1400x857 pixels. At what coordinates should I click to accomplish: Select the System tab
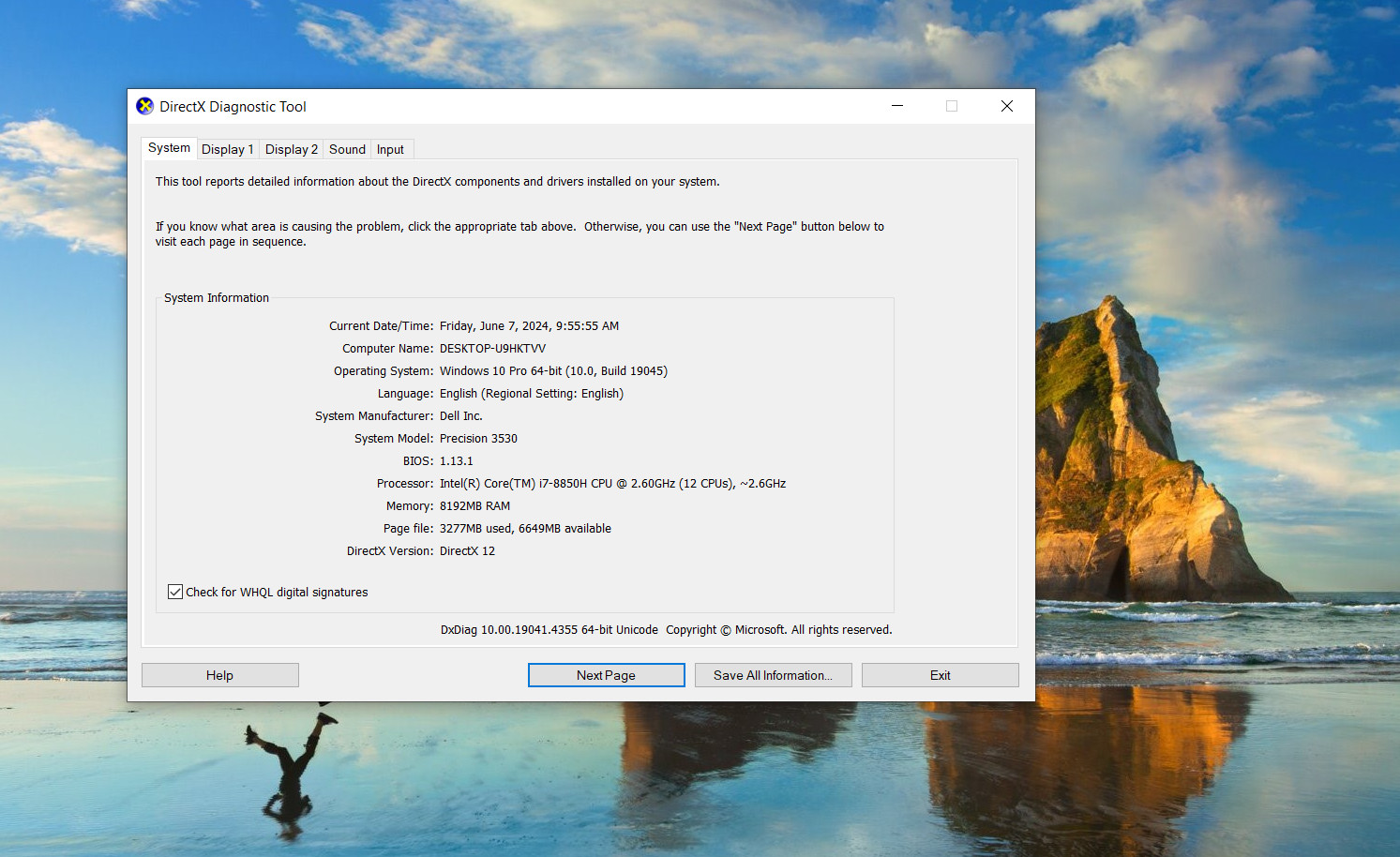[169, 148]
